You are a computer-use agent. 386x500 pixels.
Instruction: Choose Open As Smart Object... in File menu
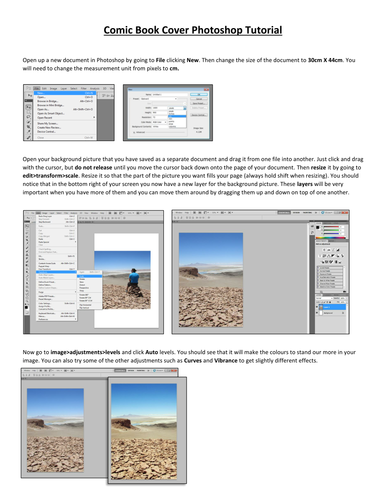click(x=65, y=113)
